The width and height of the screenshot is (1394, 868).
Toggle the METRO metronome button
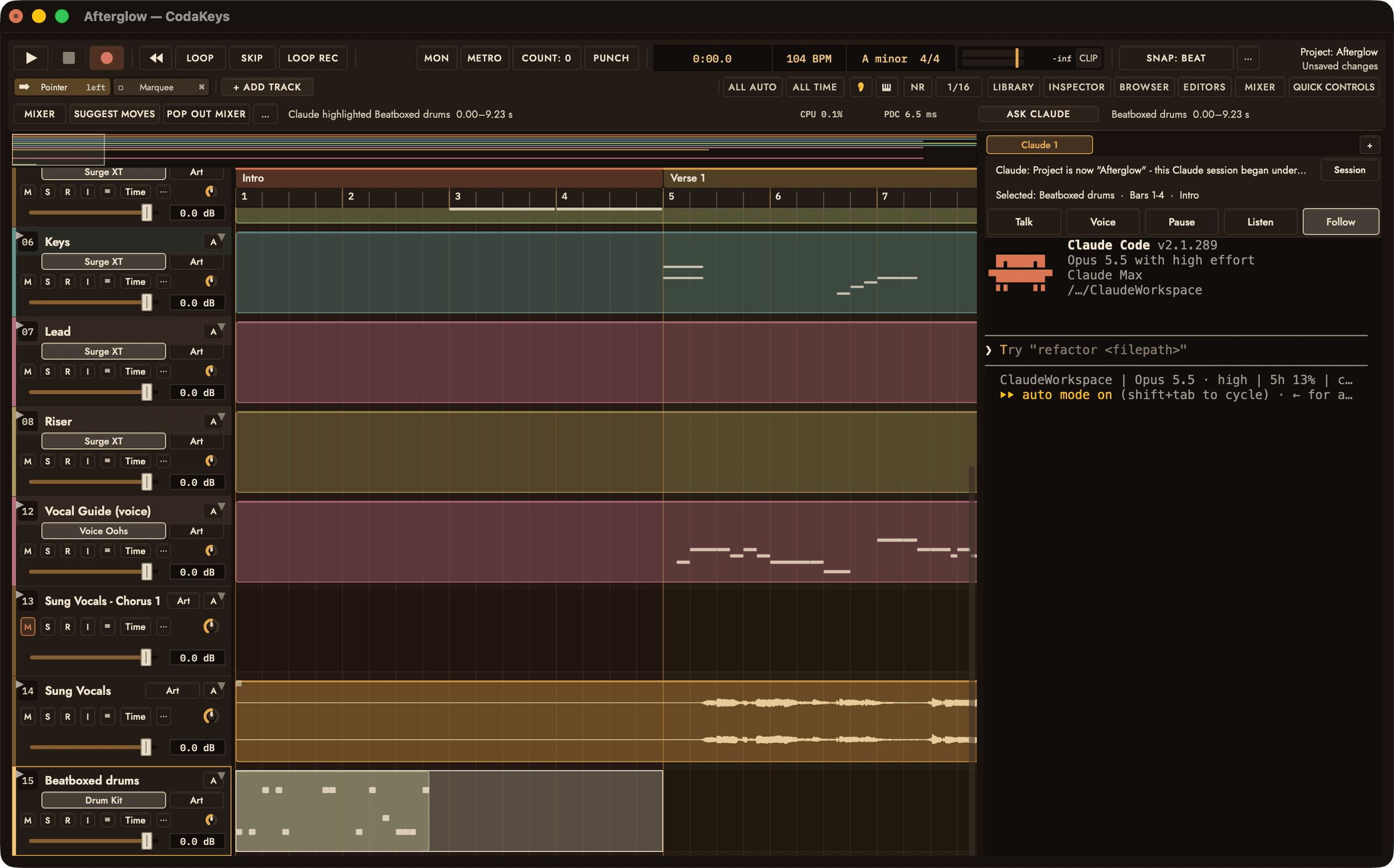click(484, 57)
